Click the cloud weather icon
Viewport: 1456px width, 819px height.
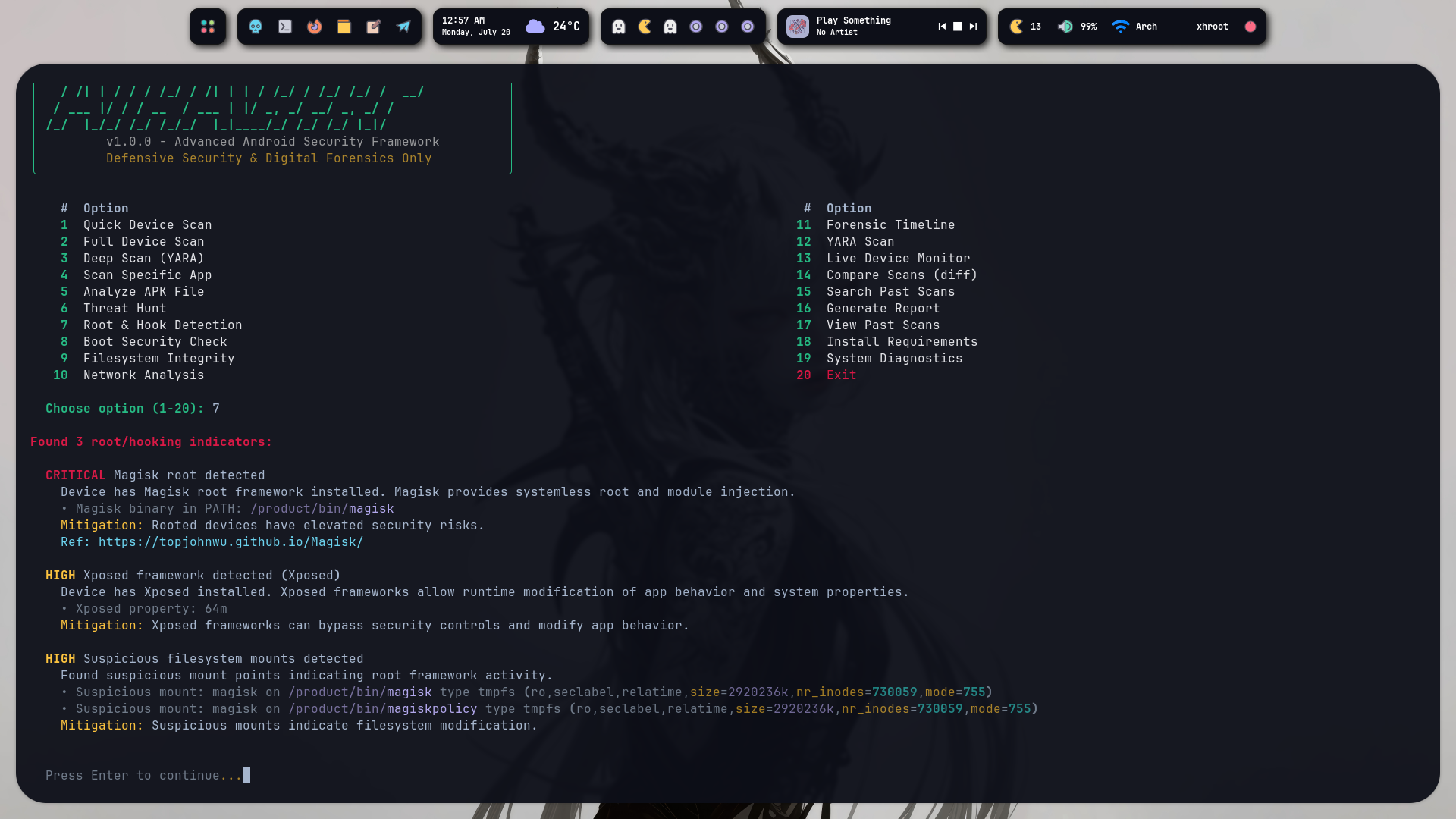click(535, 27)
